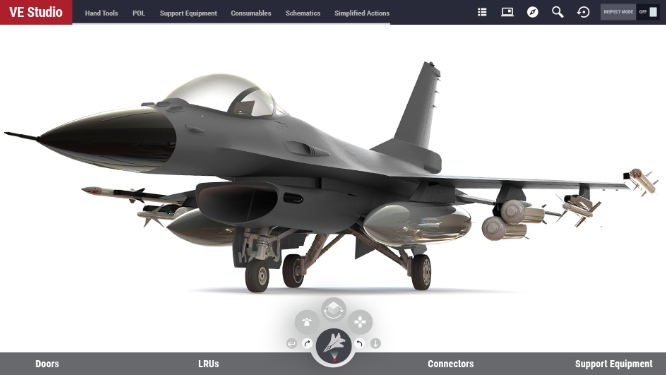Click the central jet aircraft button

click(x=334, y=344)
